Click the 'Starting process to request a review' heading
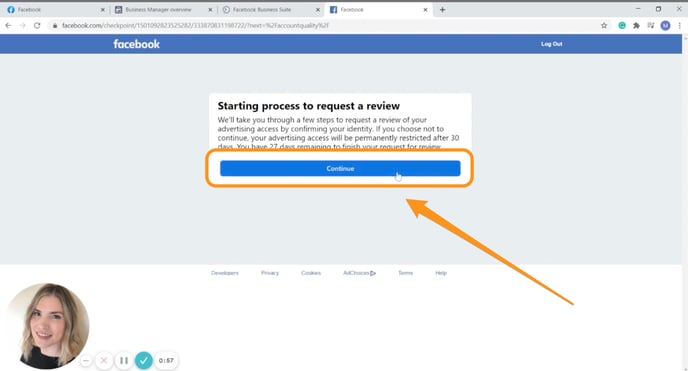The image size is (688, 371). coord(308,106)
